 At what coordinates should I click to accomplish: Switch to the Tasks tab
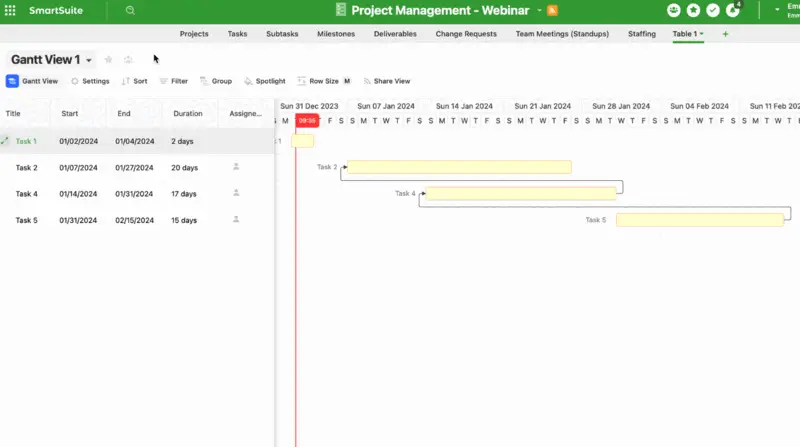point(237,34)
